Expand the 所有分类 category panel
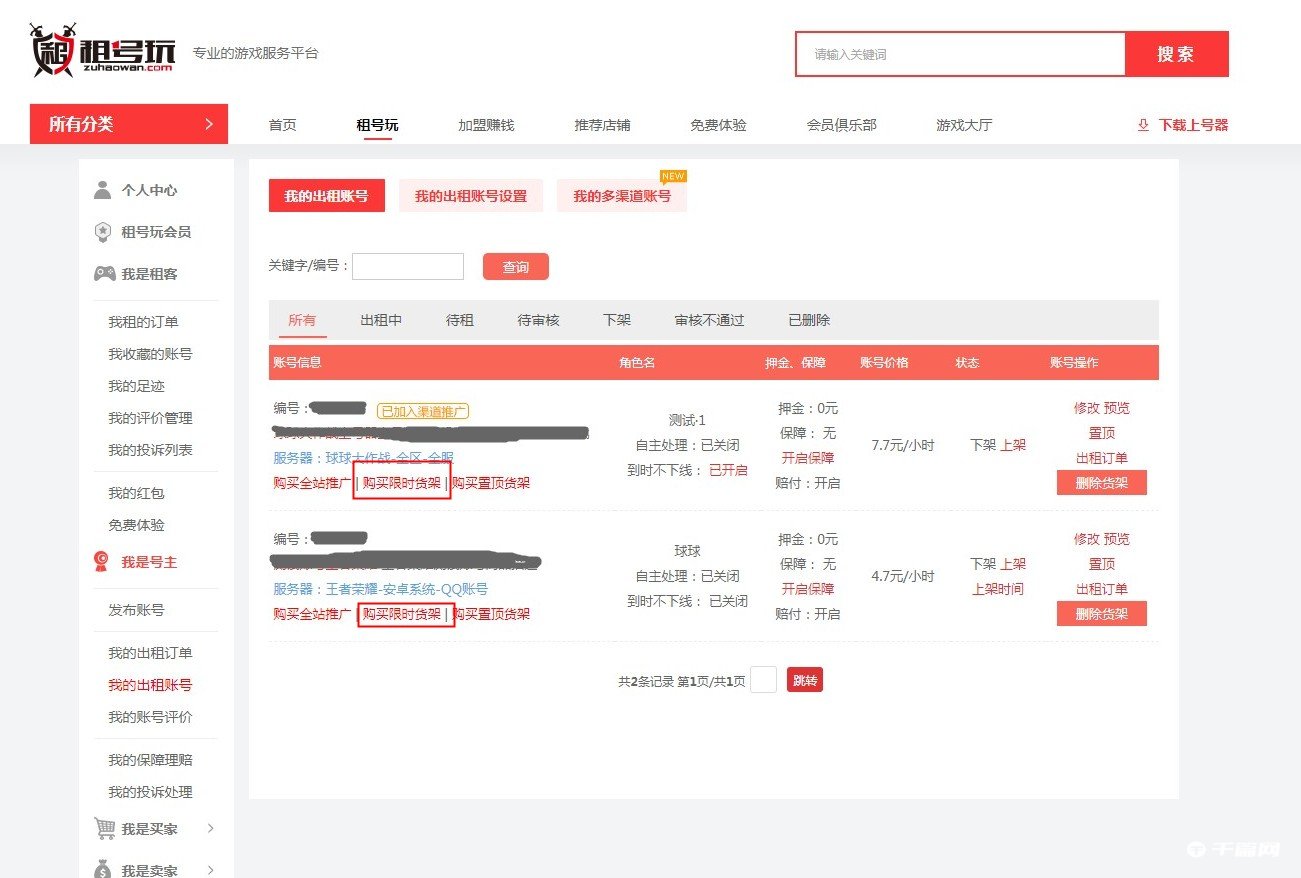This screenshot has height=878, width=1301. 129,124
